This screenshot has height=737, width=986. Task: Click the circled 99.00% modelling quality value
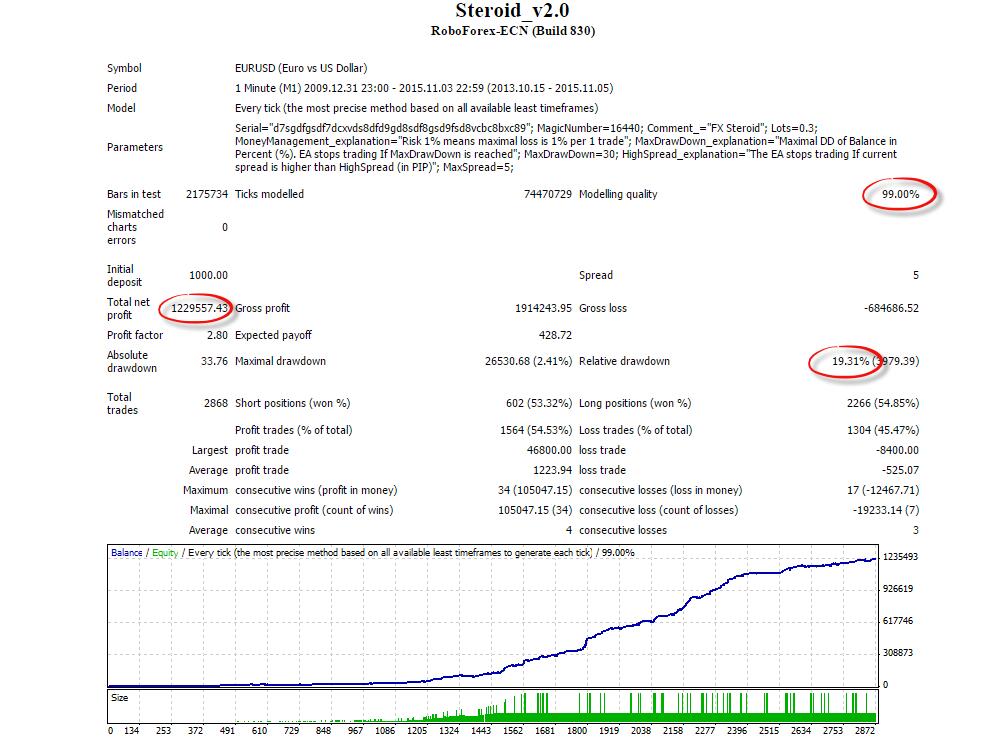click(900, 194)
